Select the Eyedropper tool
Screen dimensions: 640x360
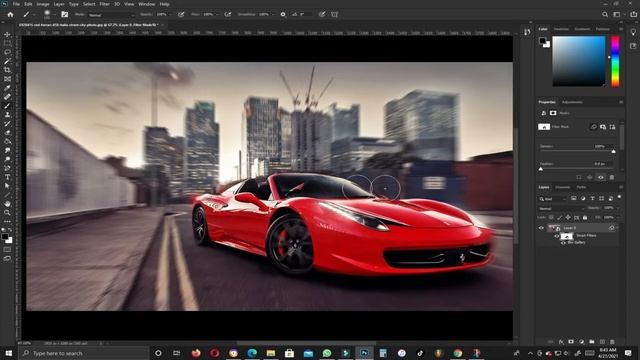coord(7,88)
